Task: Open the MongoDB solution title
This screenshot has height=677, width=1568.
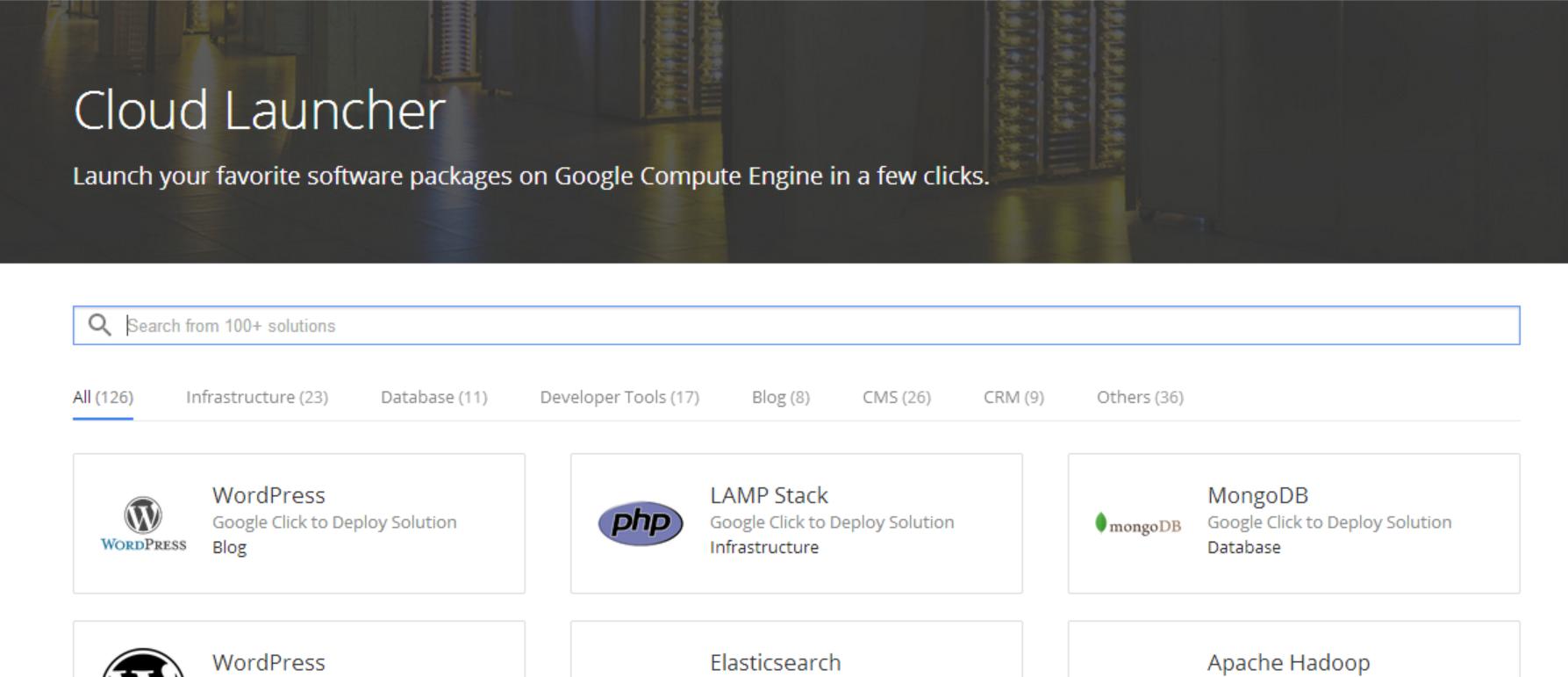Action: pos(1257,495)
